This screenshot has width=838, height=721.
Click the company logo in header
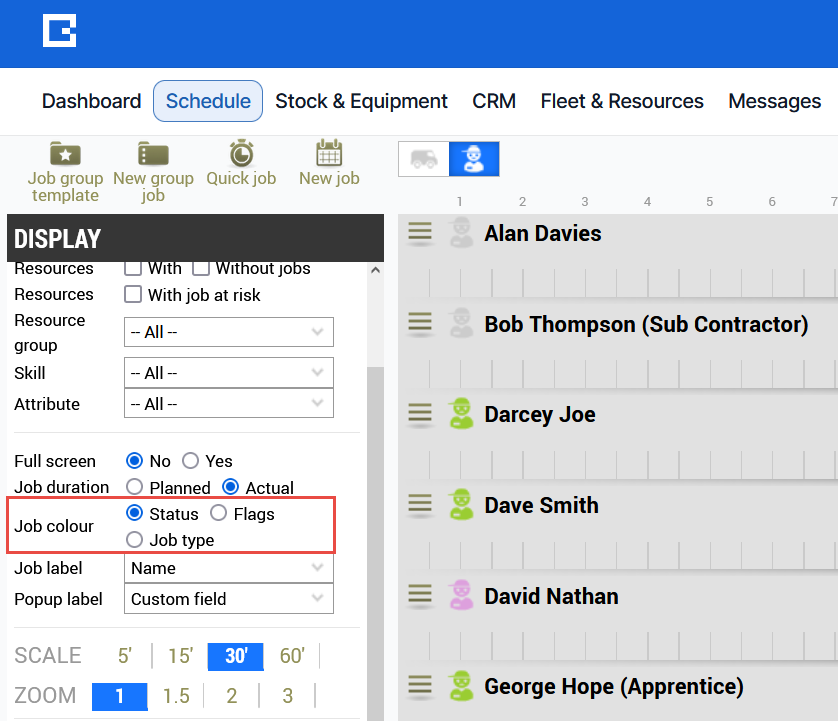[59, 31]
